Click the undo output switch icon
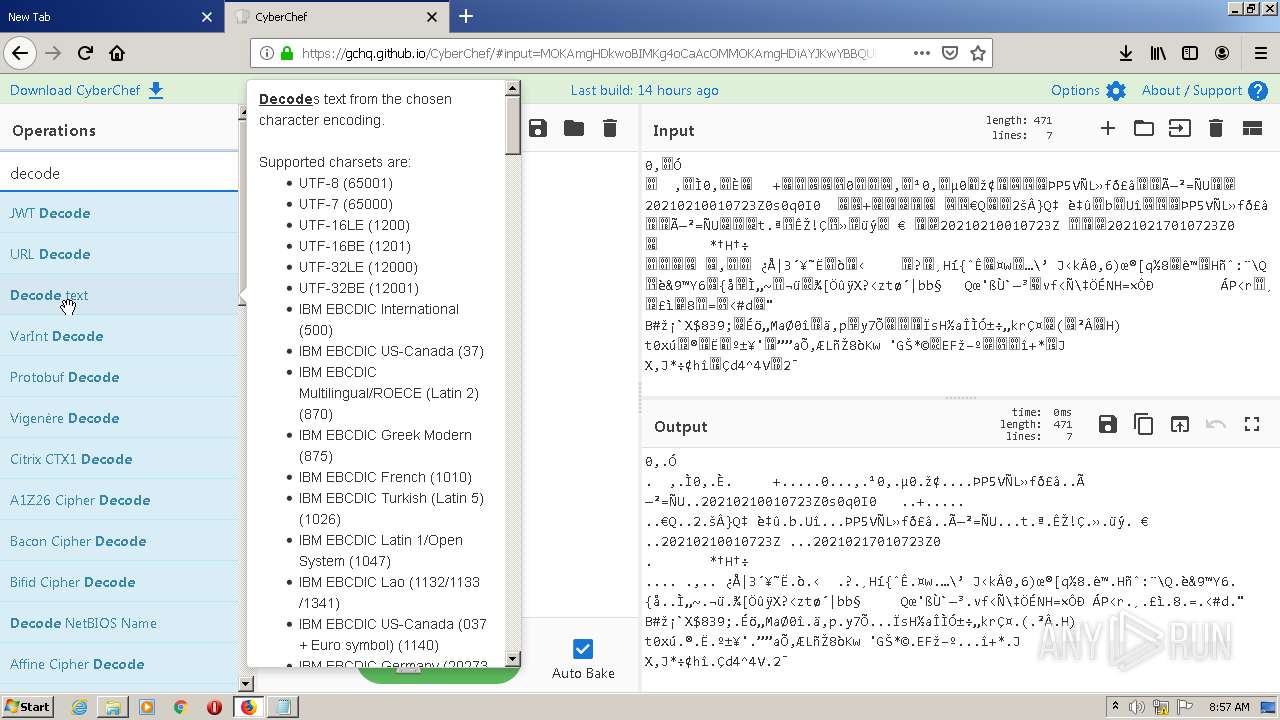The image size is (1280, 720). [1216, 424]
